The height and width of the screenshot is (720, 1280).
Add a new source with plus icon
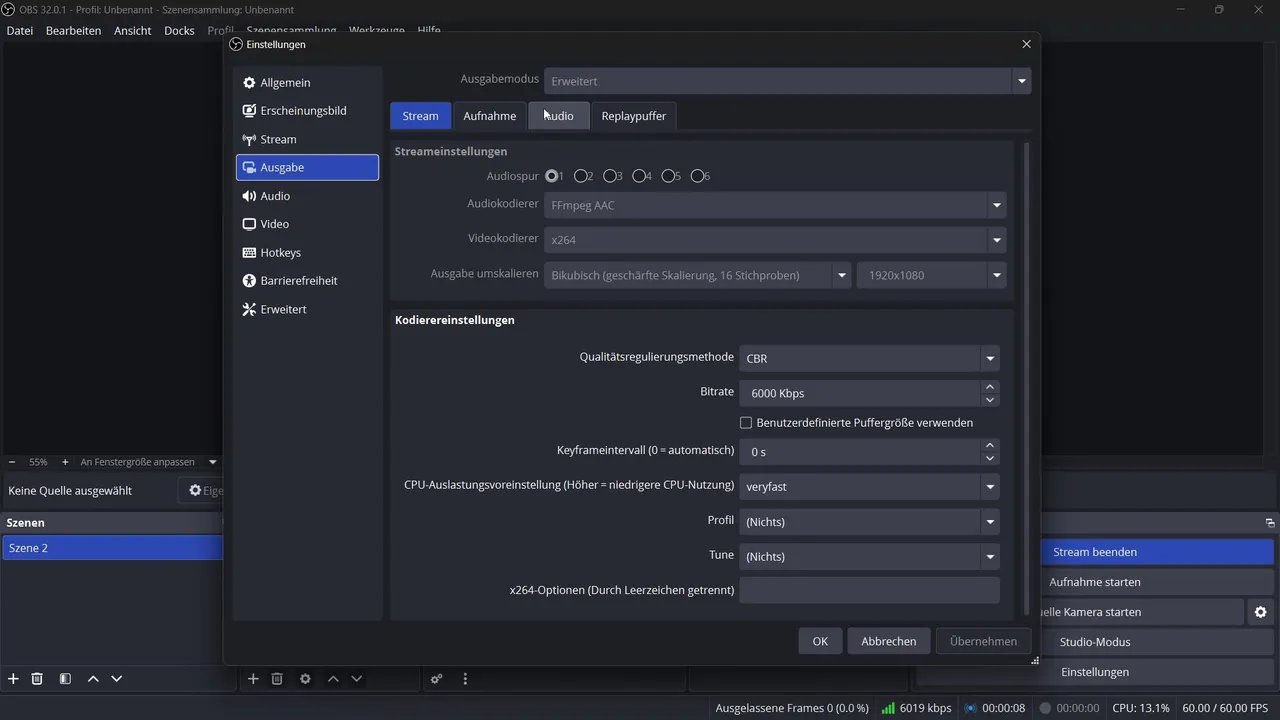tap(253, 679)
